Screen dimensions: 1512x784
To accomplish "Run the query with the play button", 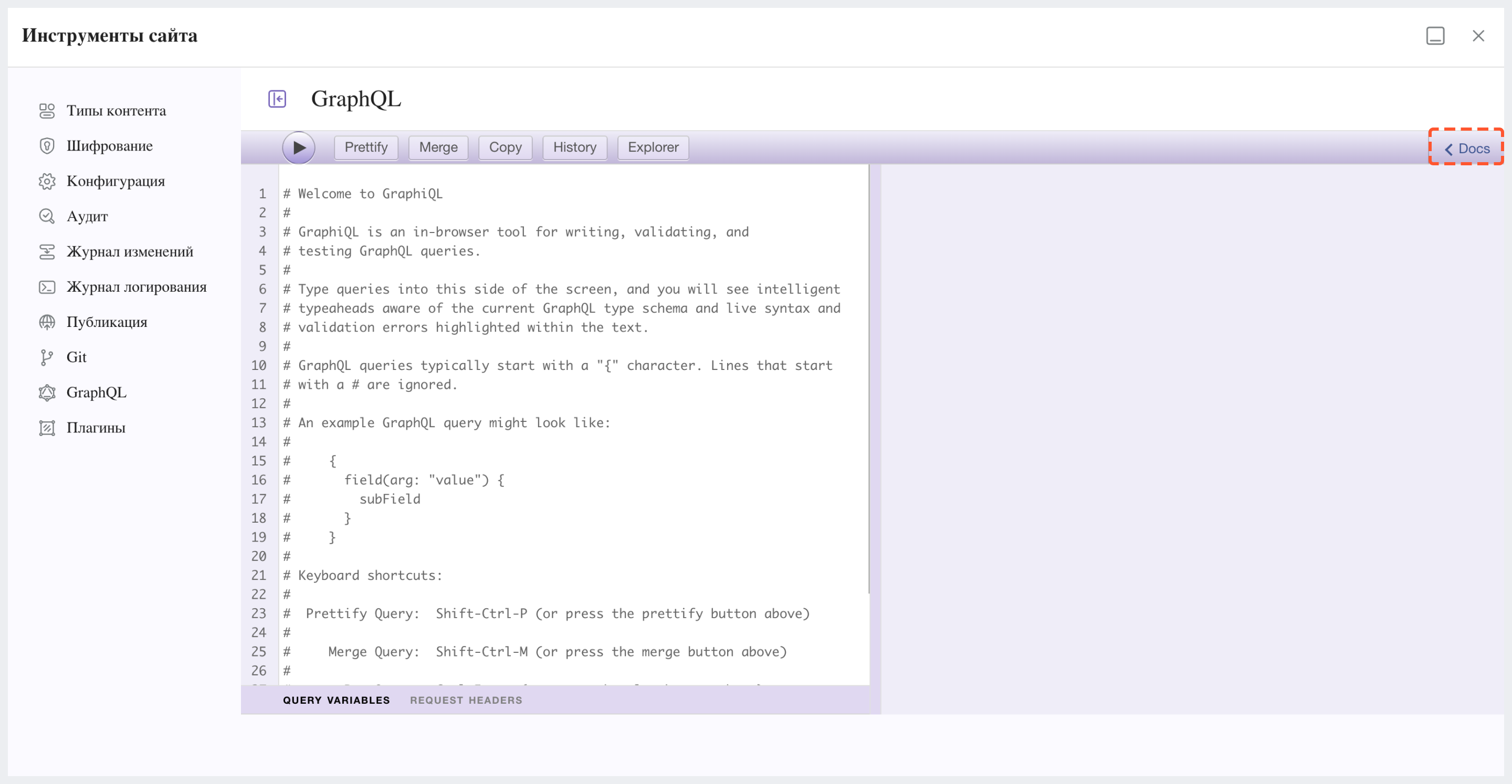I will [299, 147].
